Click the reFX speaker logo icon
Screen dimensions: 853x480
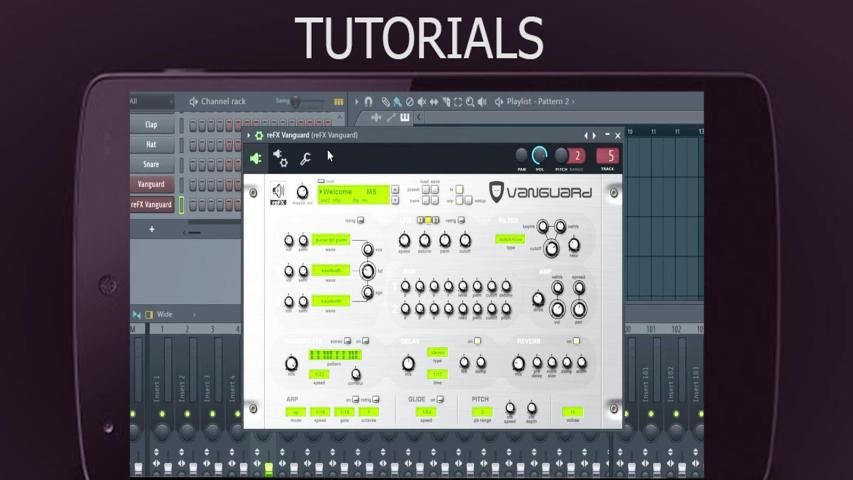pos(278,191)
